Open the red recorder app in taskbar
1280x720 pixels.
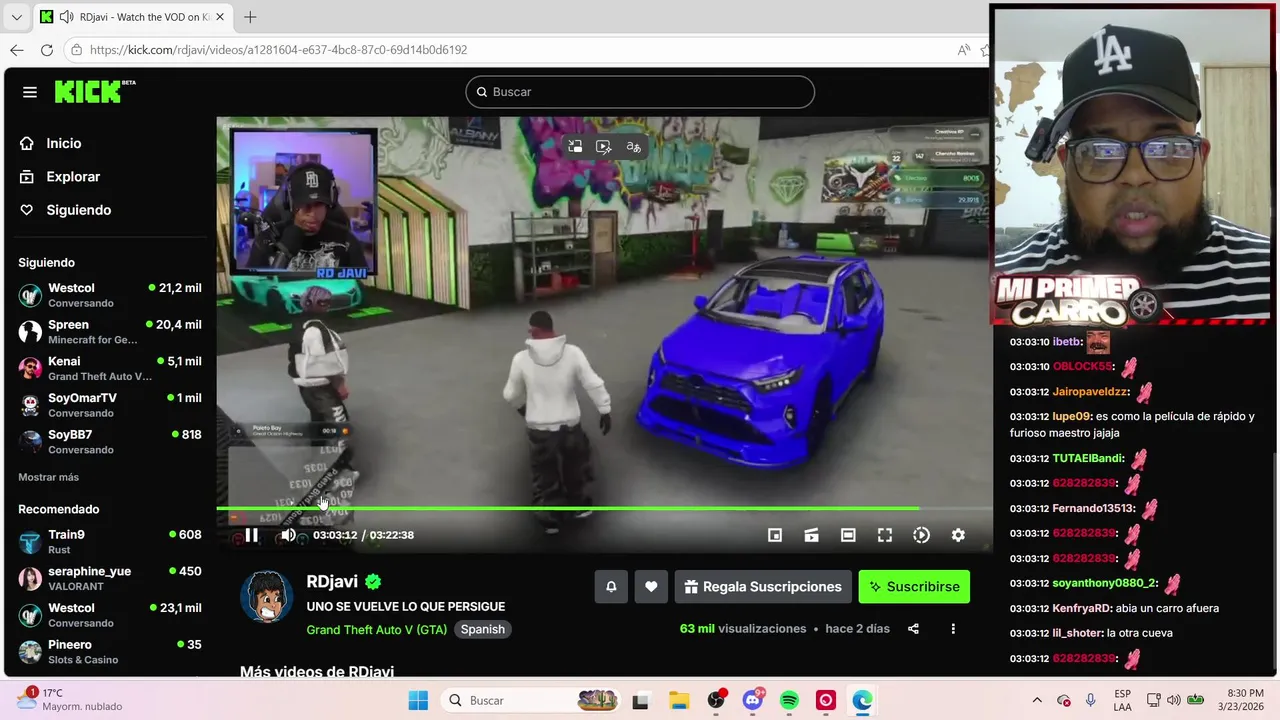(x=826, y=700)
